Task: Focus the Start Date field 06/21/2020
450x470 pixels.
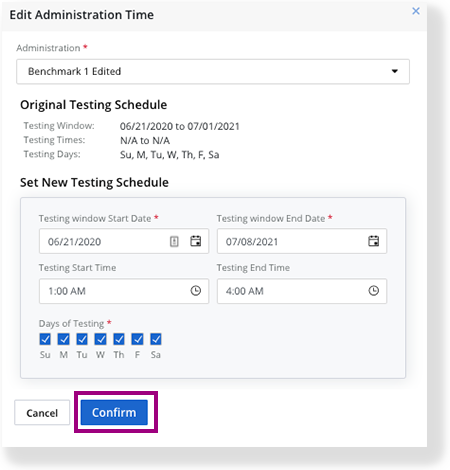Action: click(124, 241)
